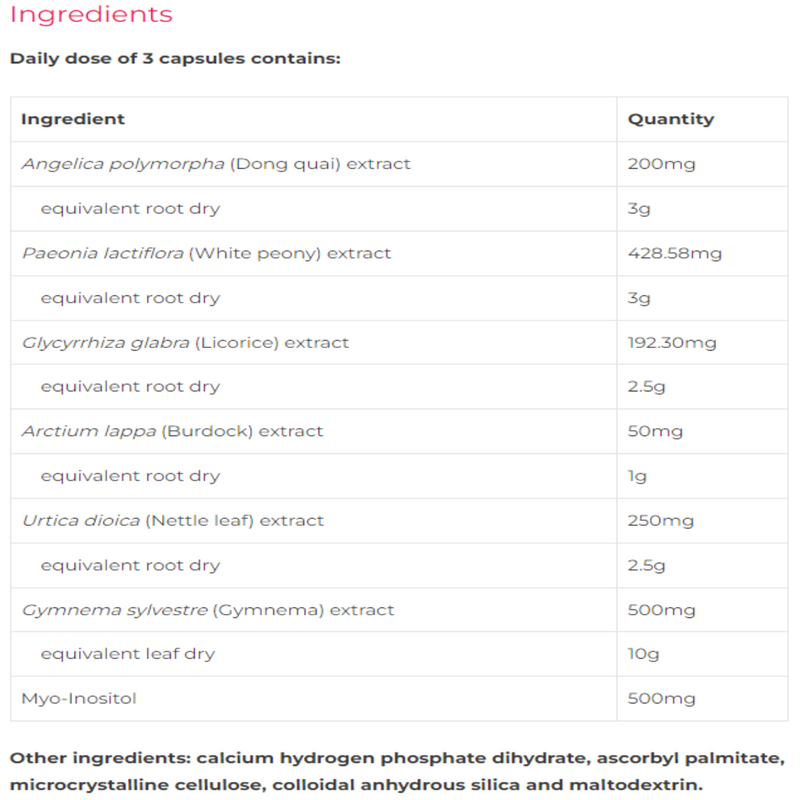Click the 10g quantity value
The image size is (800, 800).
[x=643, y=654]
